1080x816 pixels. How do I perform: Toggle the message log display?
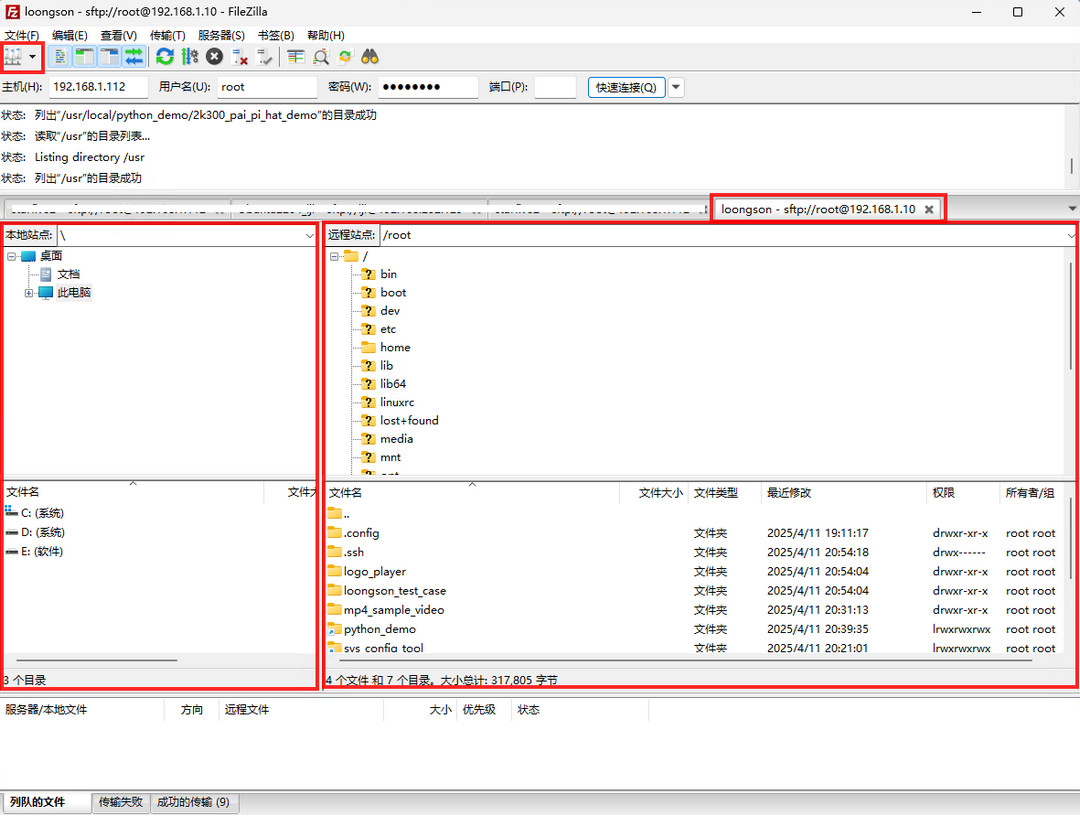(x=61, y=57)
